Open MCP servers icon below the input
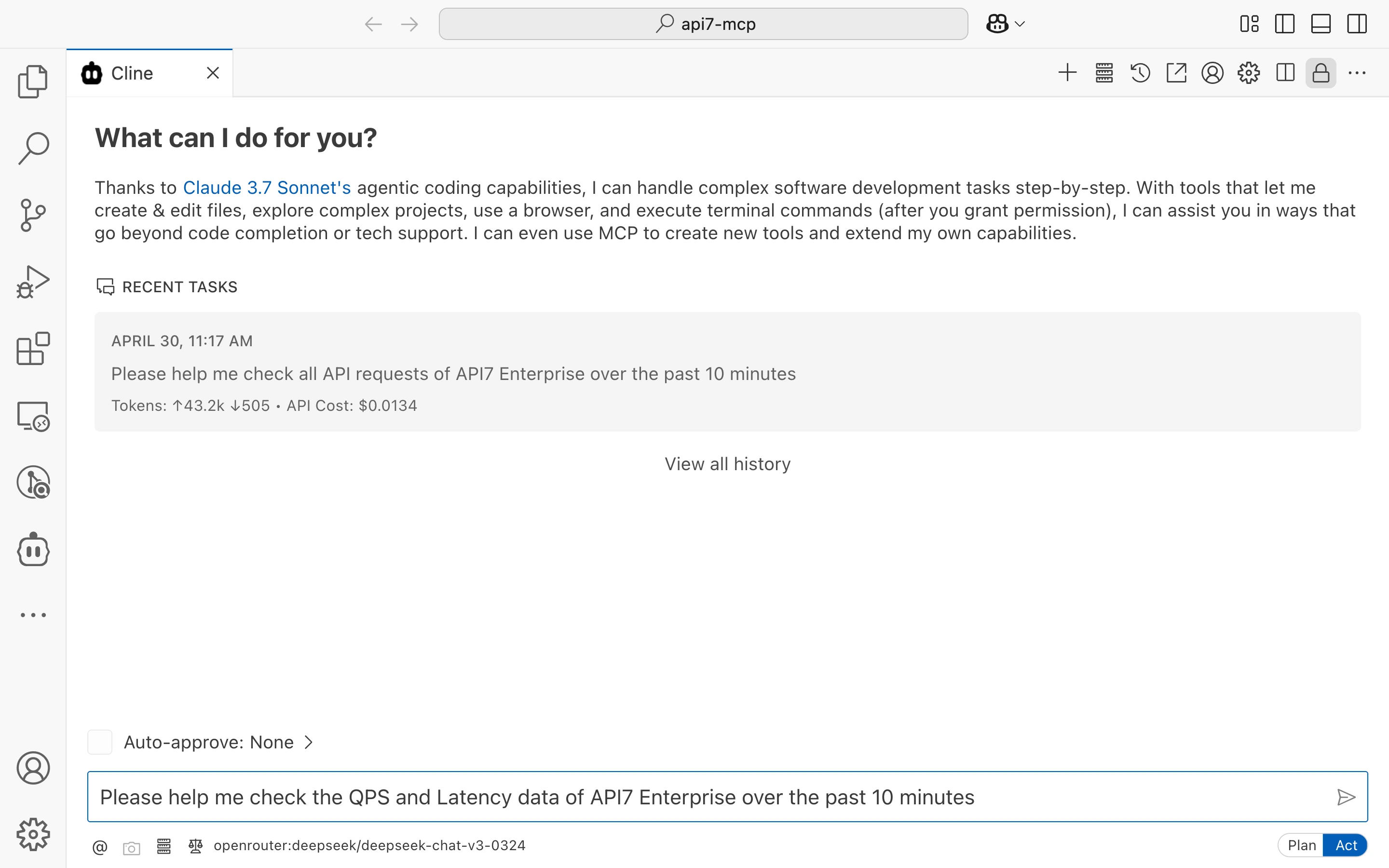The image size is (1389, 868). (163, 846)
